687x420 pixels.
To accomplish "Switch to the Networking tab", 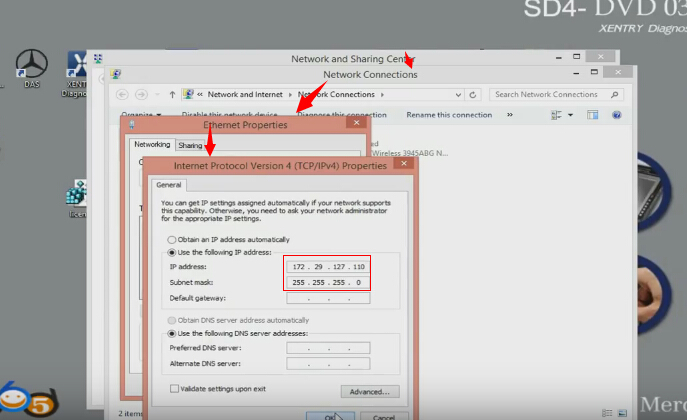I will [152, 145].
